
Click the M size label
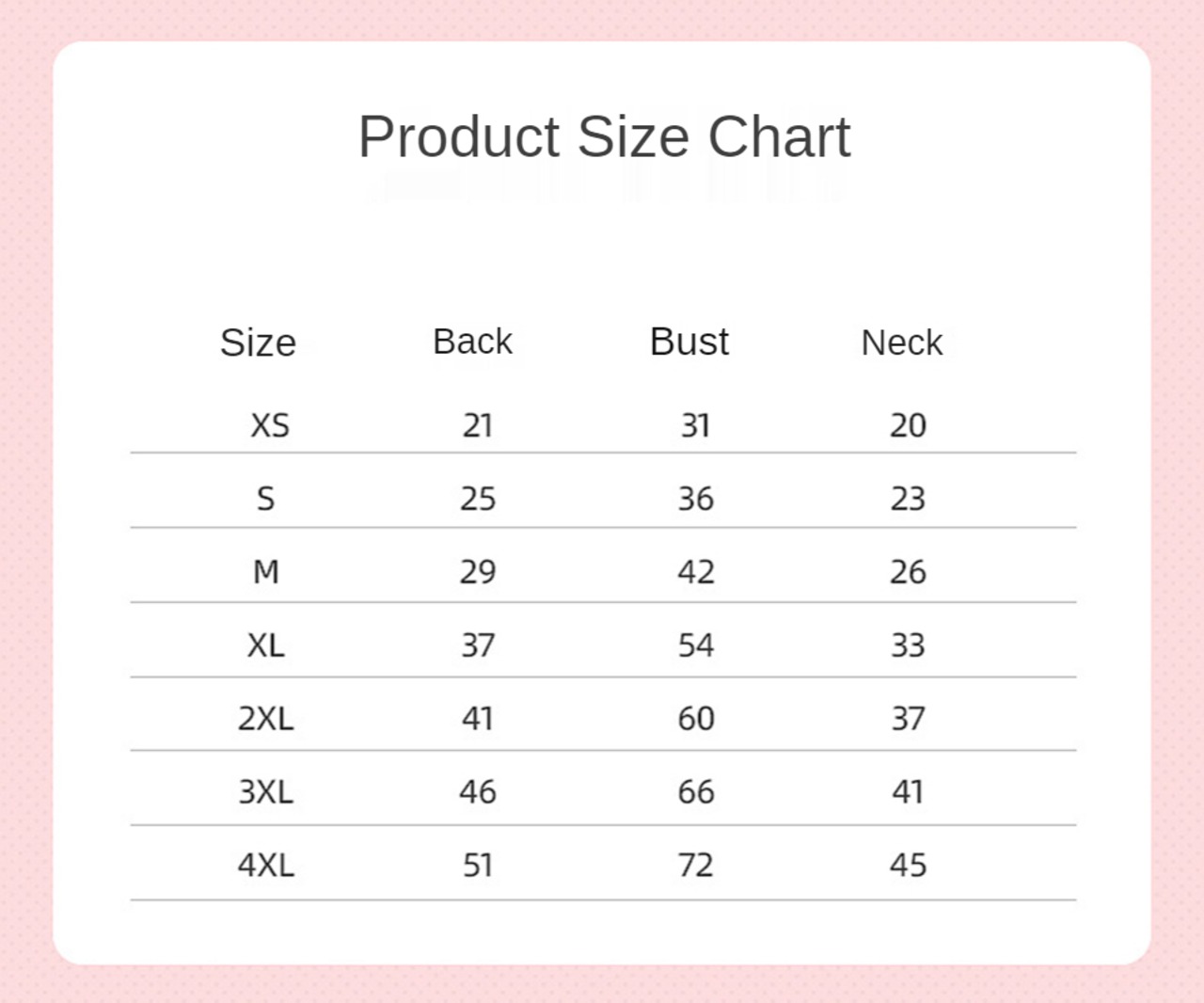point(266,572)
